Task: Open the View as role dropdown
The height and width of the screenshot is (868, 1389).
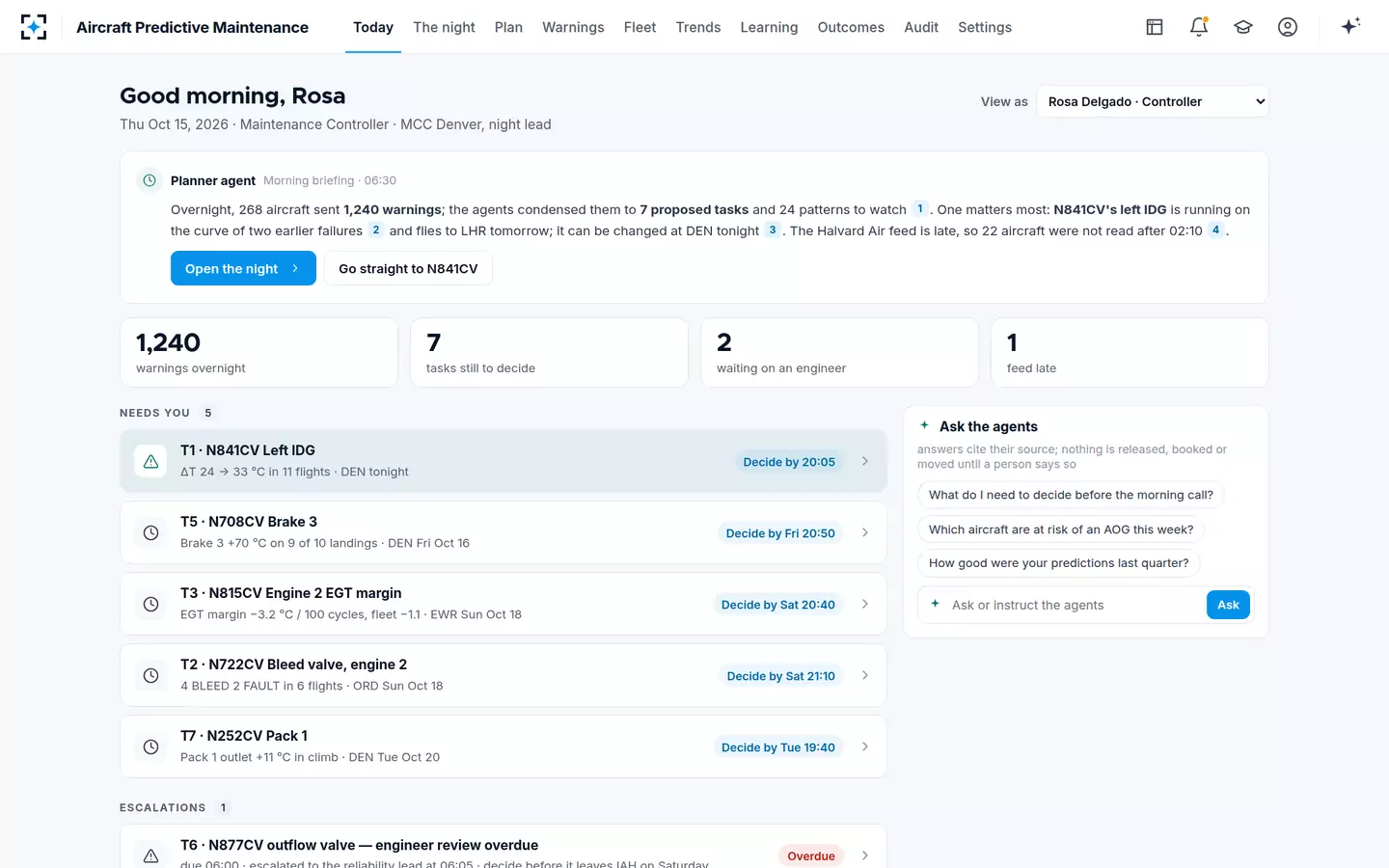Action: [1153, 101]
